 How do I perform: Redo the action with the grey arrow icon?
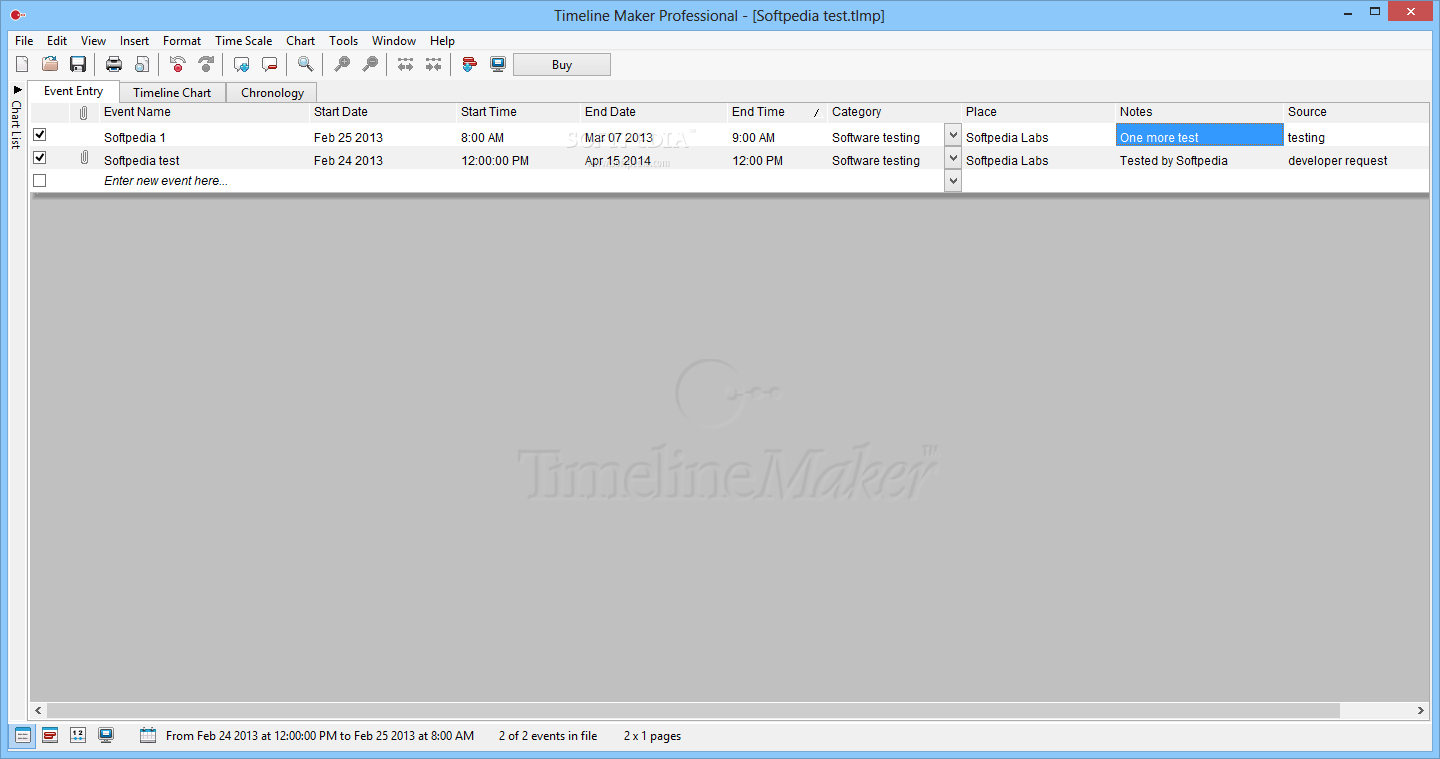point(206,64)
